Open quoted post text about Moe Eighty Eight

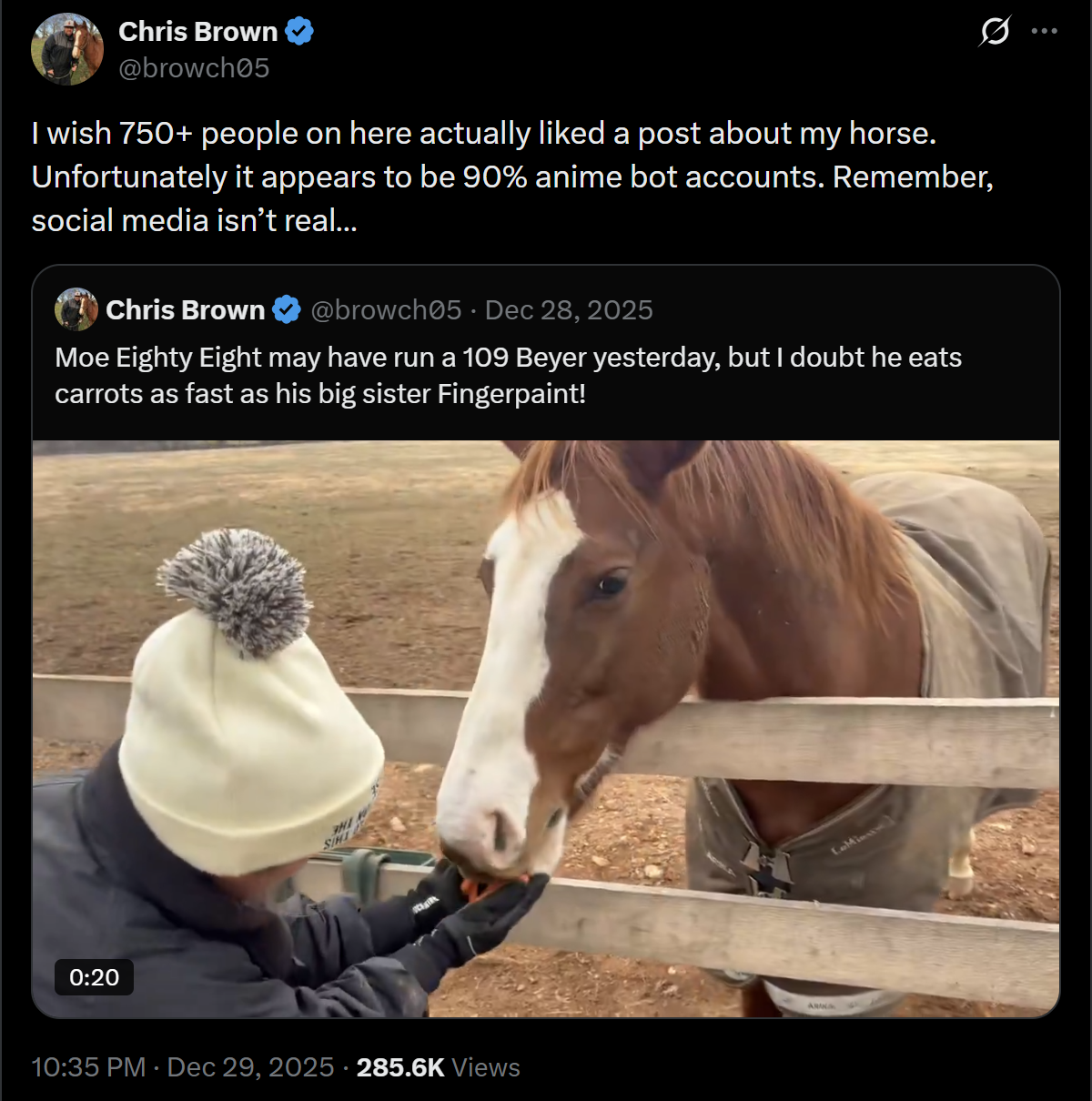point(508,375)
